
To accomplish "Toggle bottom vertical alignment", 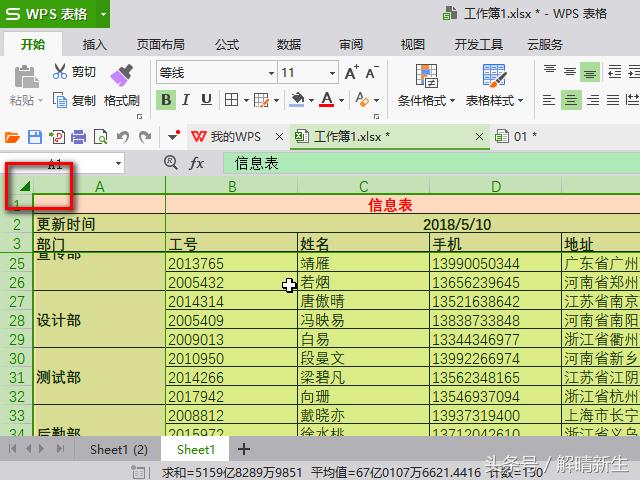I will click(x=590, y=72).
